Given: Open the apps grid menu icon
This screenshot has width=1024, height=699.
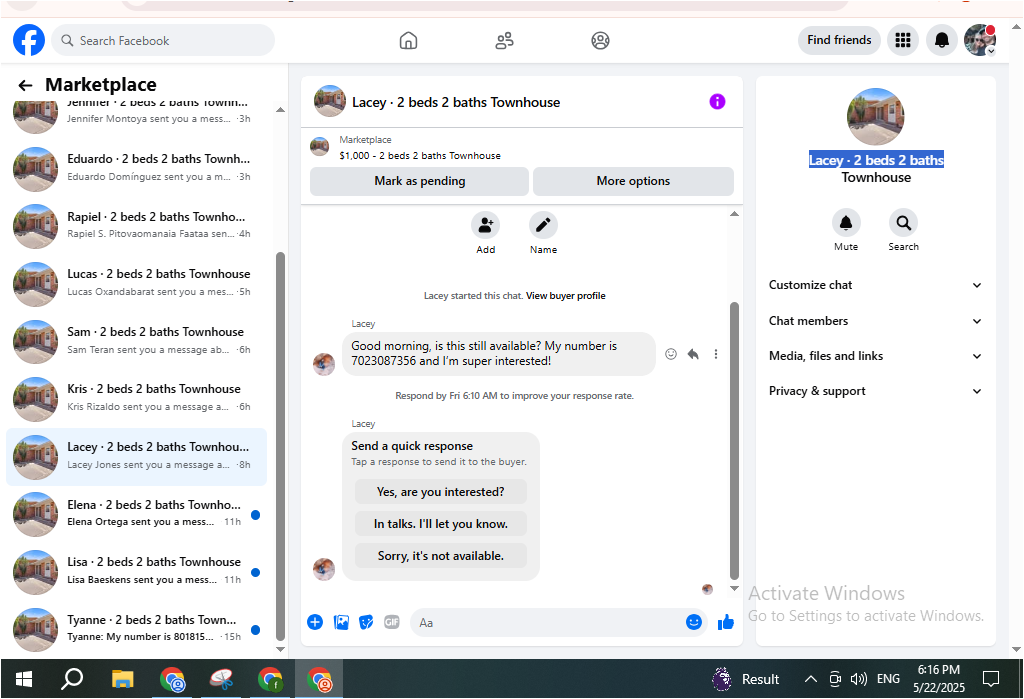Looking at the screenshot, I should tap(903, 41).
